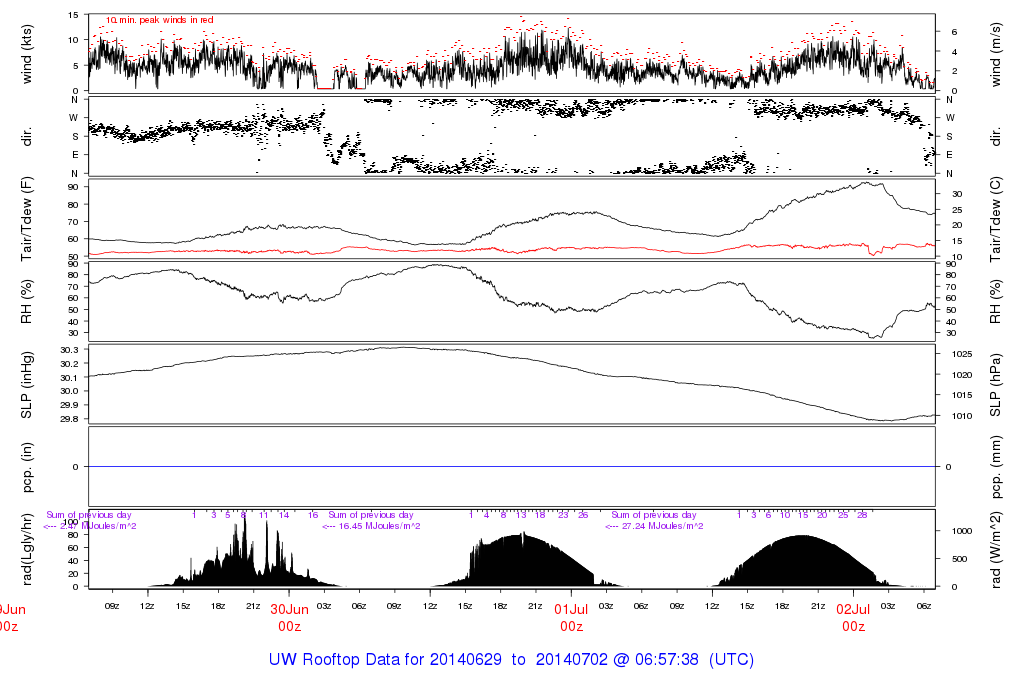Viewport: 1024px width, 700px height.
Task: Select the '16.45 MJoules/m^2' daily sum text
Action: coord(379,526)
